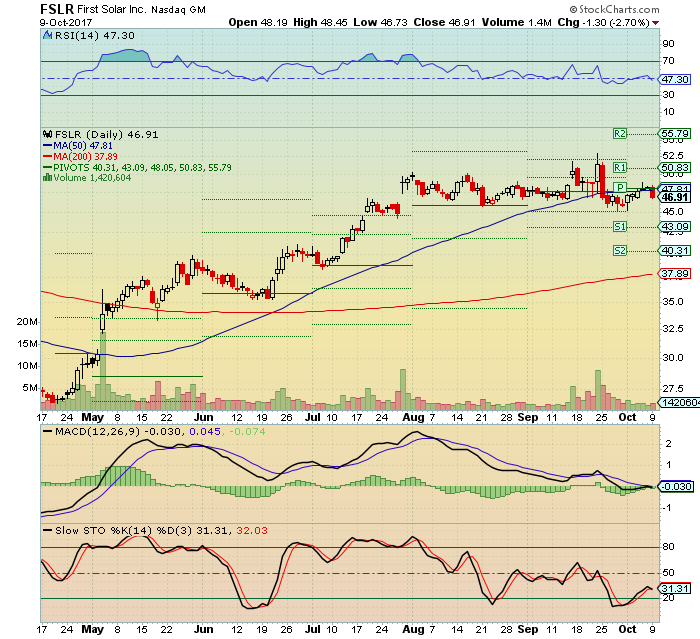Click the Open 48.19 value
Viewport: 700px width, 639px height.
click(x=258, y=22)
